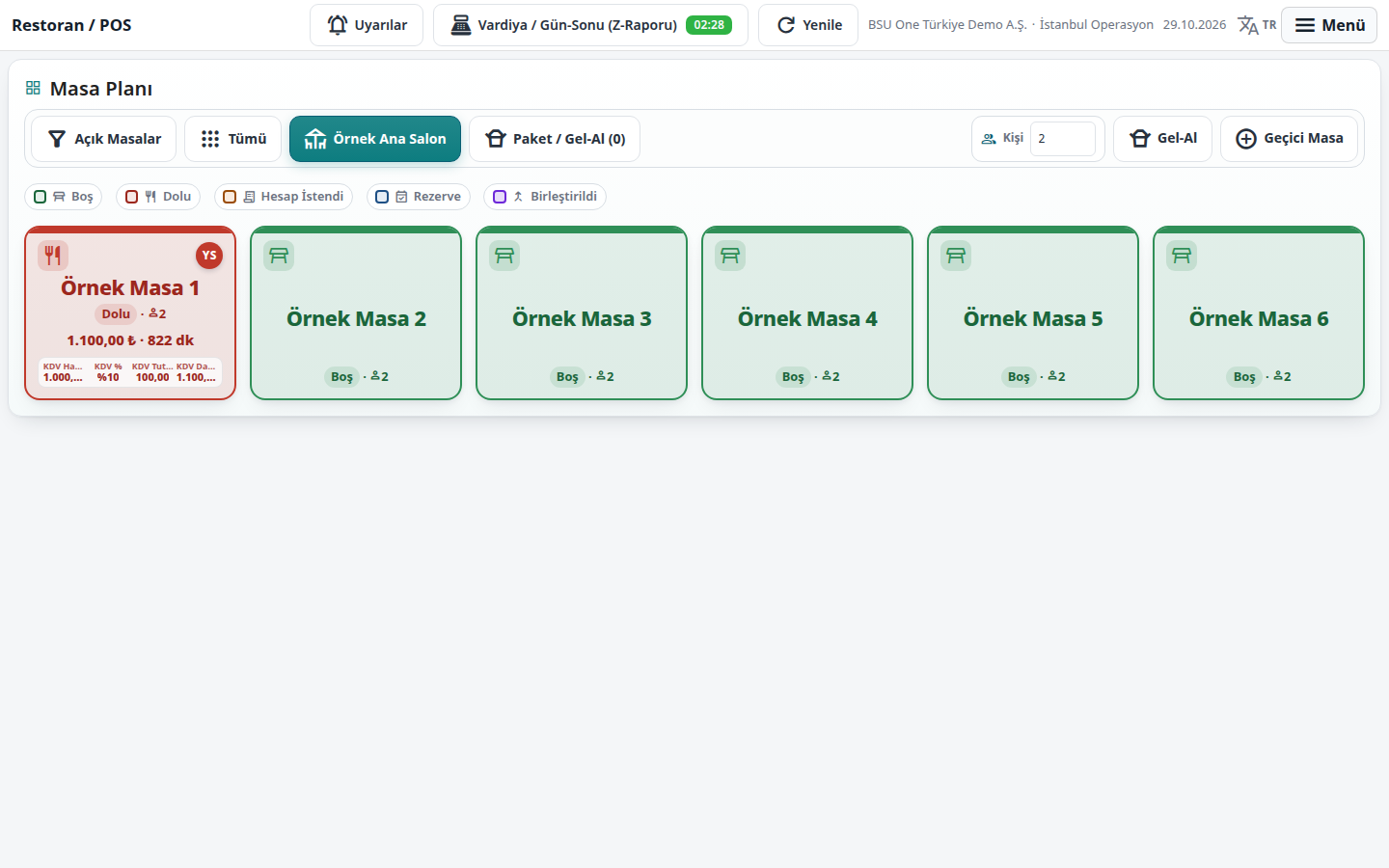
Task: Click the Boş status badge on Örnek Masa 4
Action: tap(793, 377)
